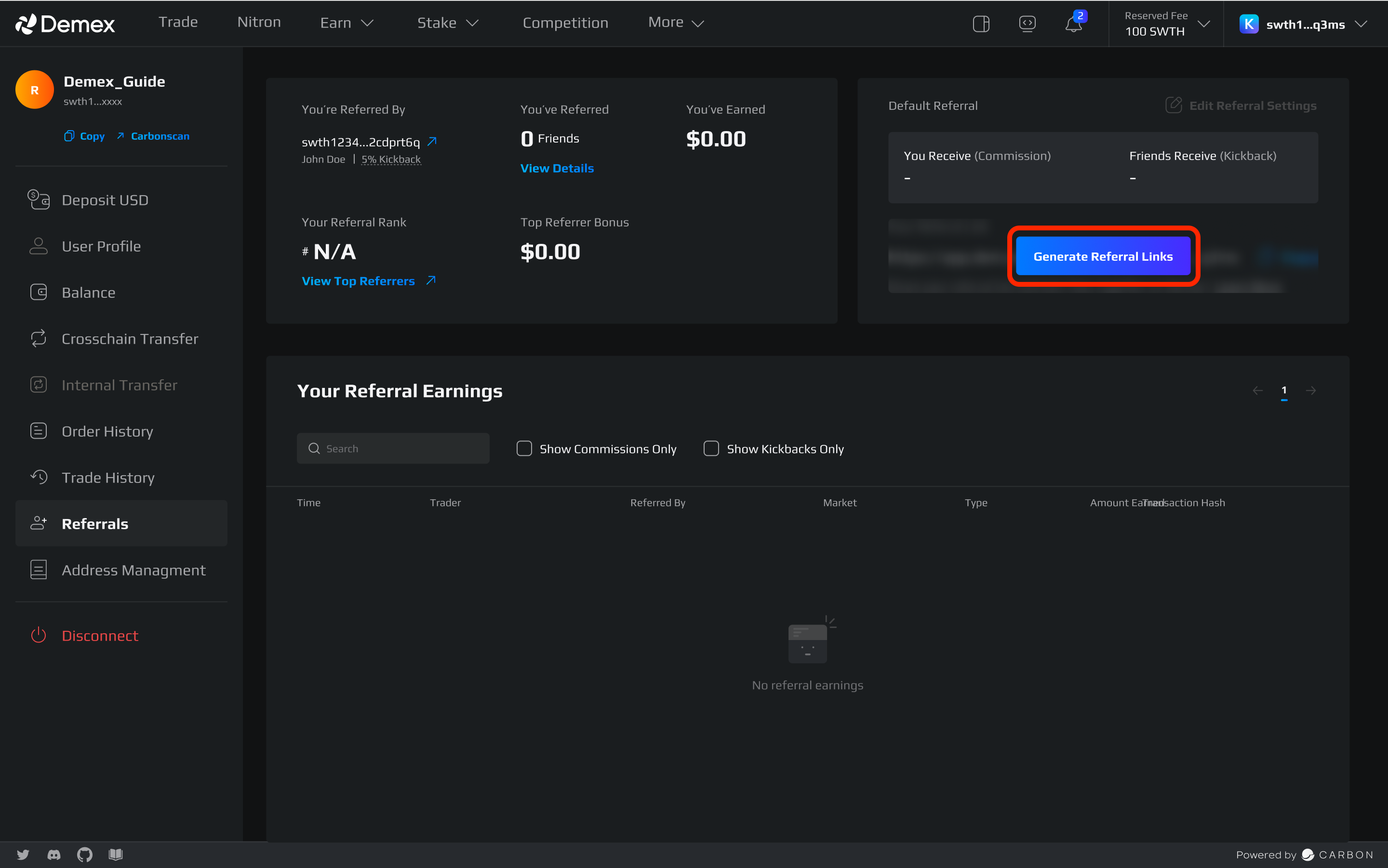Click the notification bell icon
This screenshot has width=1388, height=868.
pyautogui.click(x=1073, y=24)
